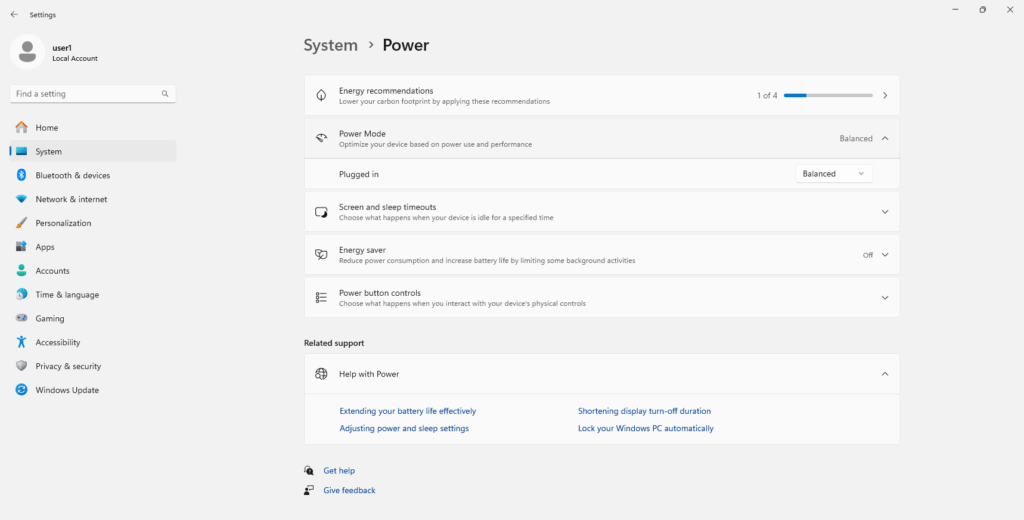This screenshot has height=520, width=1024.
Task: Click the Get help link
Action: click(339, 471)
